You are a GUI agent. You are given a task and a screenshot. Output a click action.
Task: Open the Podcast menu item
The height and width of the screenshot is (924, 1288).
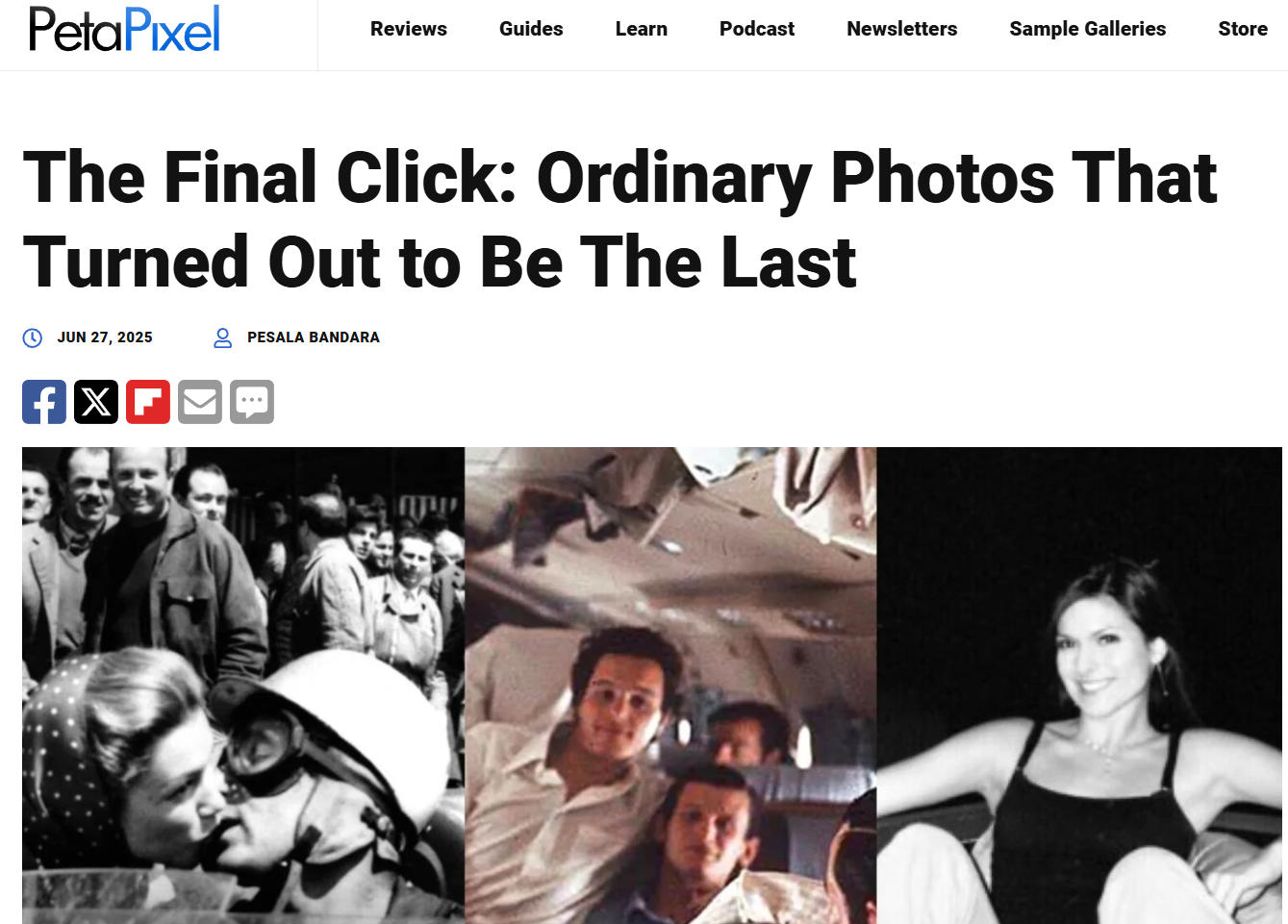click(757, 29)
